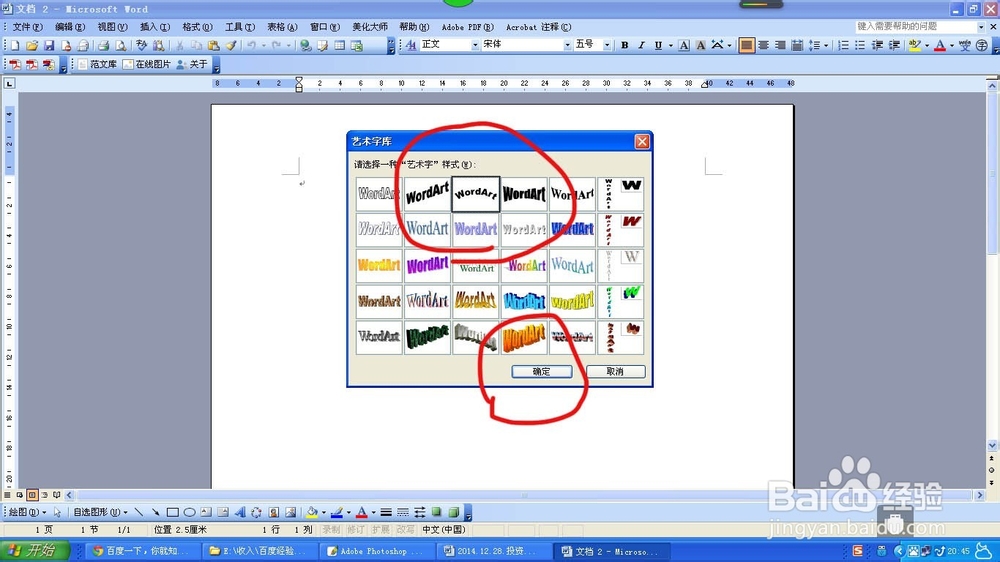This screenshot has height=562, width=1000.
Task: Select the Arrow drawing tool
Action: 155,512
